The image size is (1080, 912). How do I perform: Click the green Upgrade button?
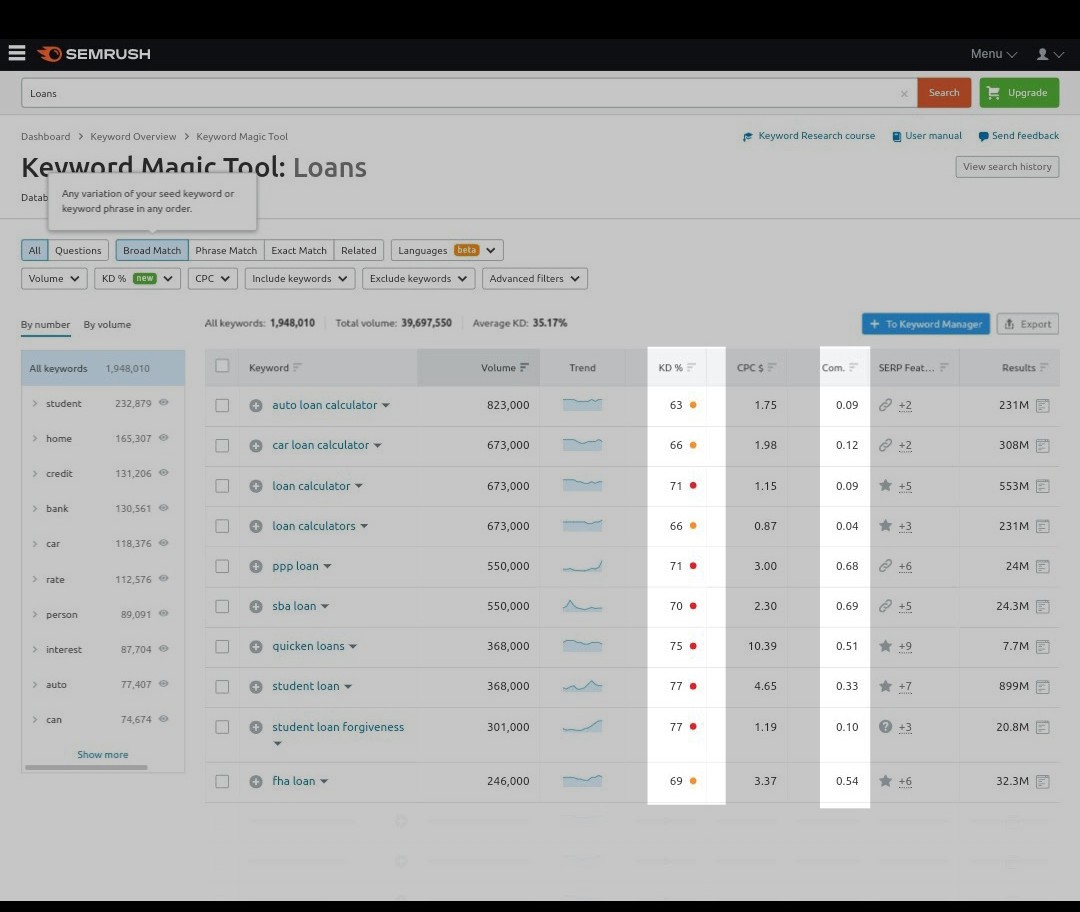coord(1019,93)
